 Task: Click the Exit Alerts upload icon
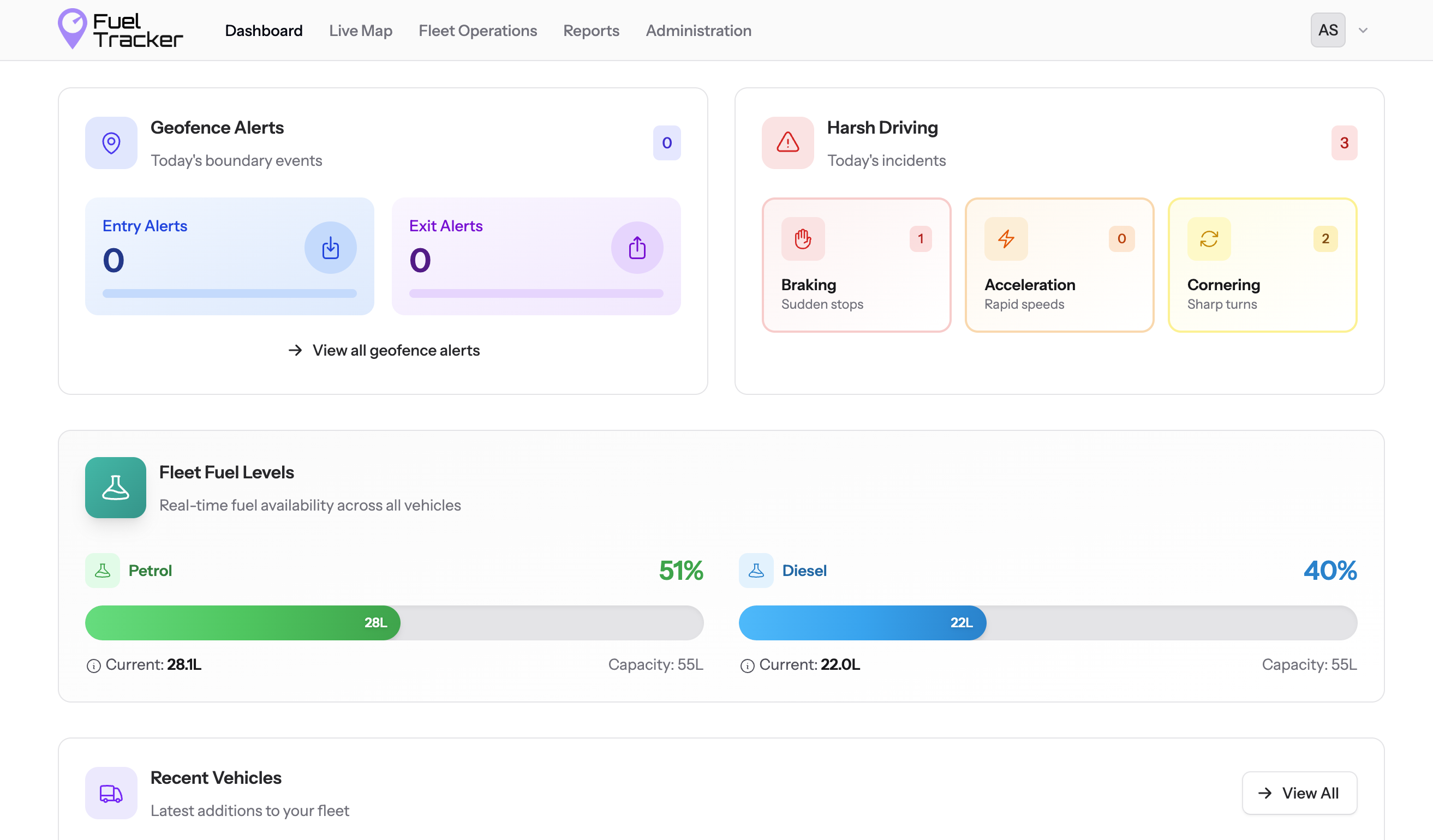tap(637, 248)
